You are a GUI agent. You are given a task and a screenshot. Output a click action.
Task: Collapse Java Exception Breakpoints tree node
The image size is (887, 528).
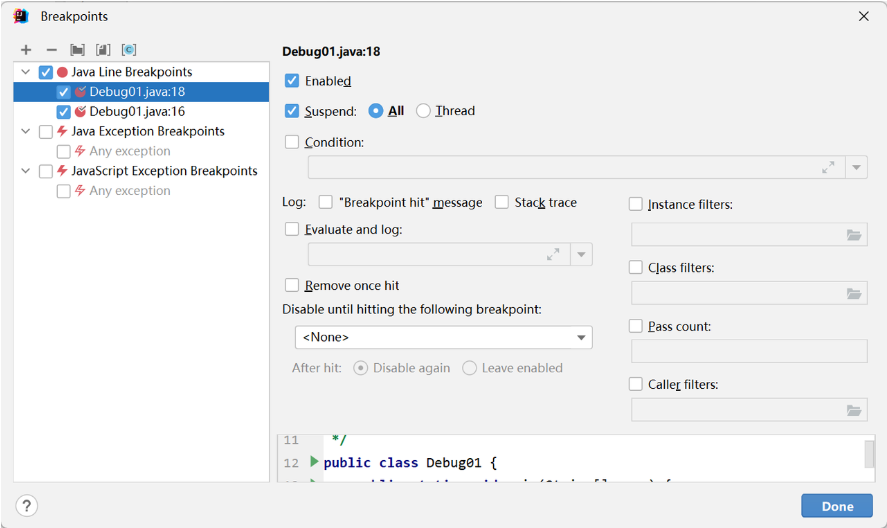coord(25,131)
